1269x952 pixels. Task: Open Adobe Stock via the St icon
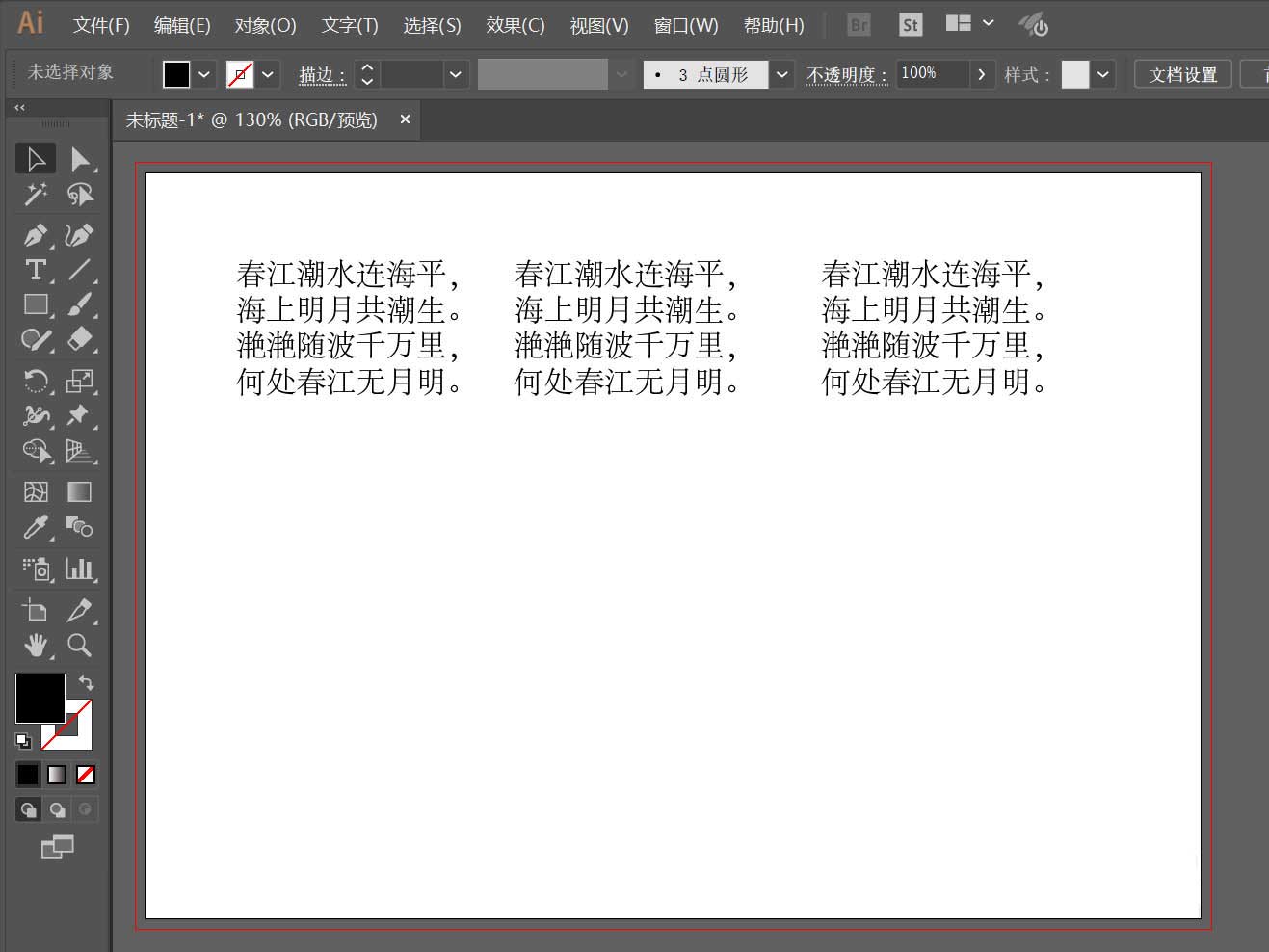pos(910,25)
